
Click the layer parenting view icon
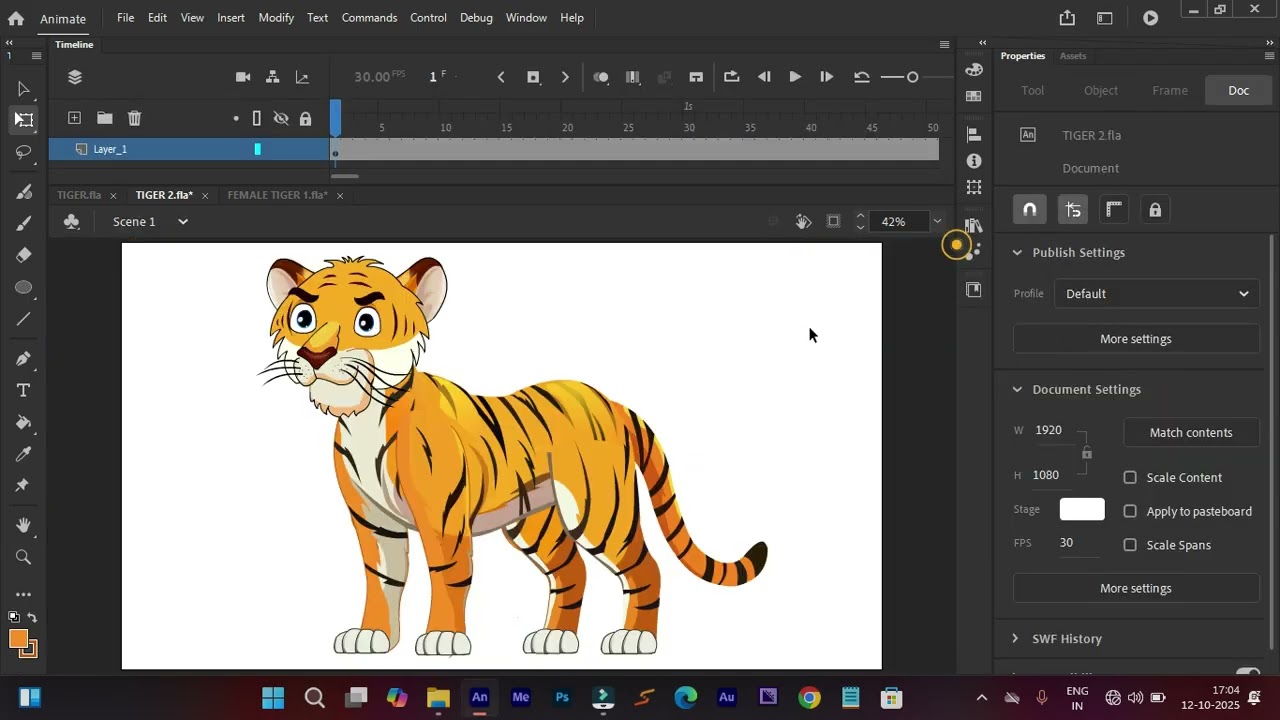(x=272, y=77)
